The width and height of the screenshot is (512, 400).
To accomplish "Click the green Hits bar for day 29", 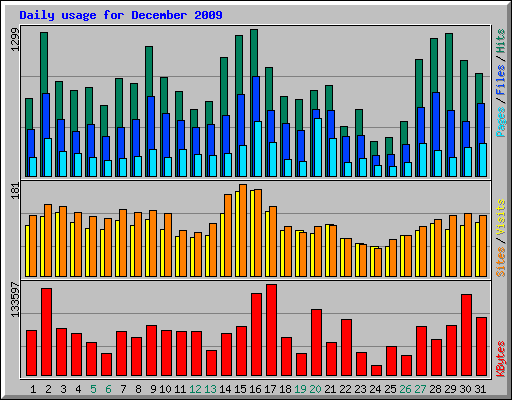I will coord(449,72).
